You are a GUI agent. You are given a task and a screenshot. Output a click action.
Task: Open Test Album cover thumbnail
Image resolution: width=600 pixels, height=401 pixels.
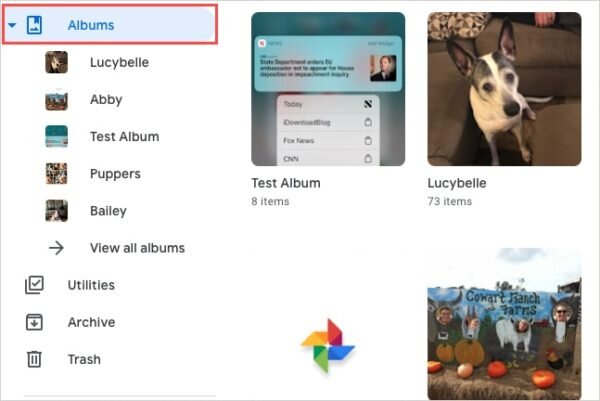pos(328,89)
